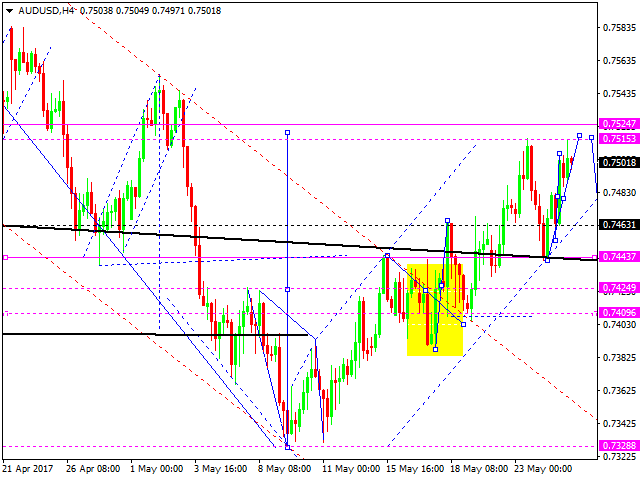Select the topmost blue forecast handle near 0.75153

tap(579, 135)
